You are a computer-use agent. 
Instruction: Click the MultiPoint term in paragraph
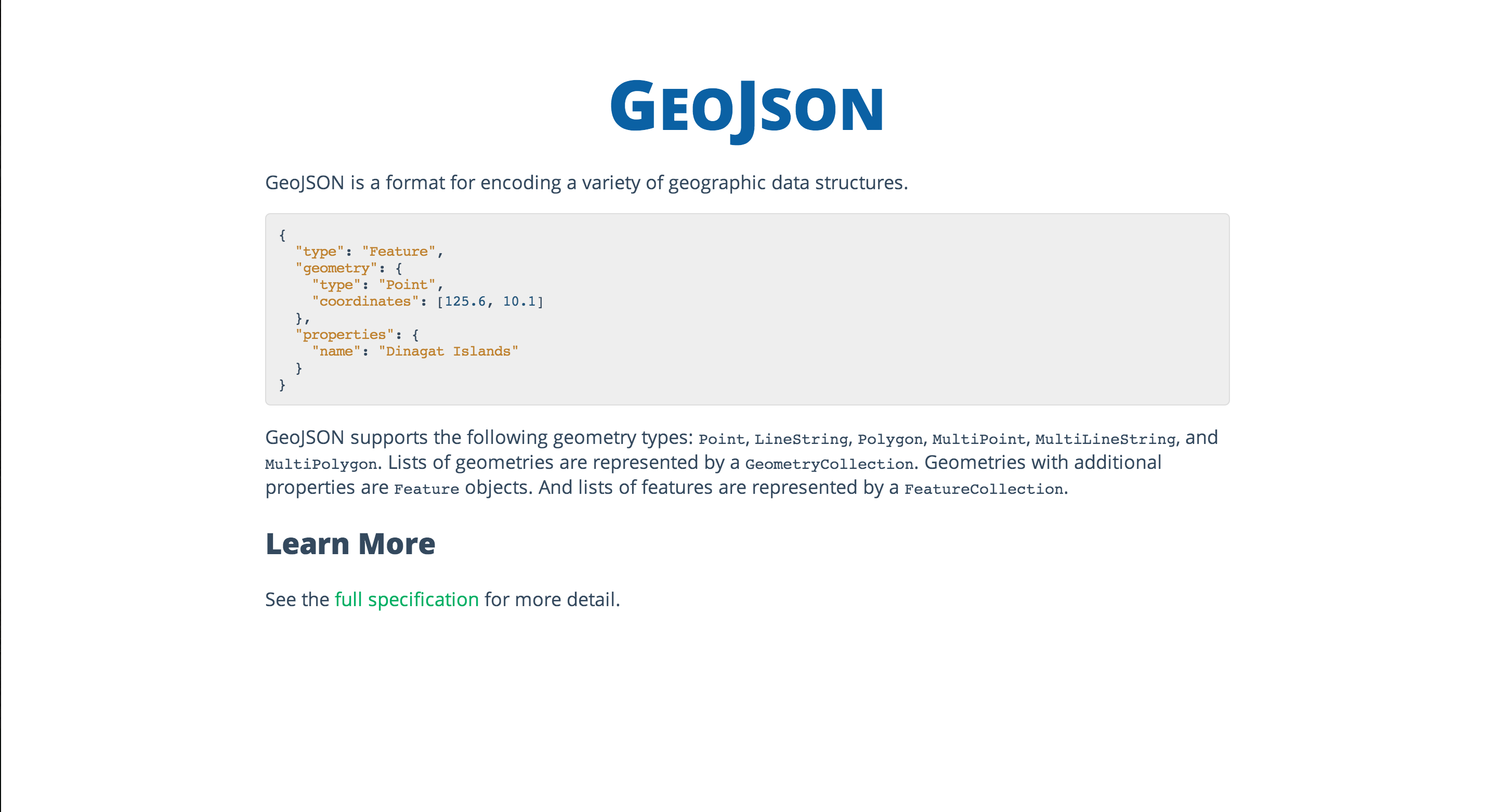979,439
